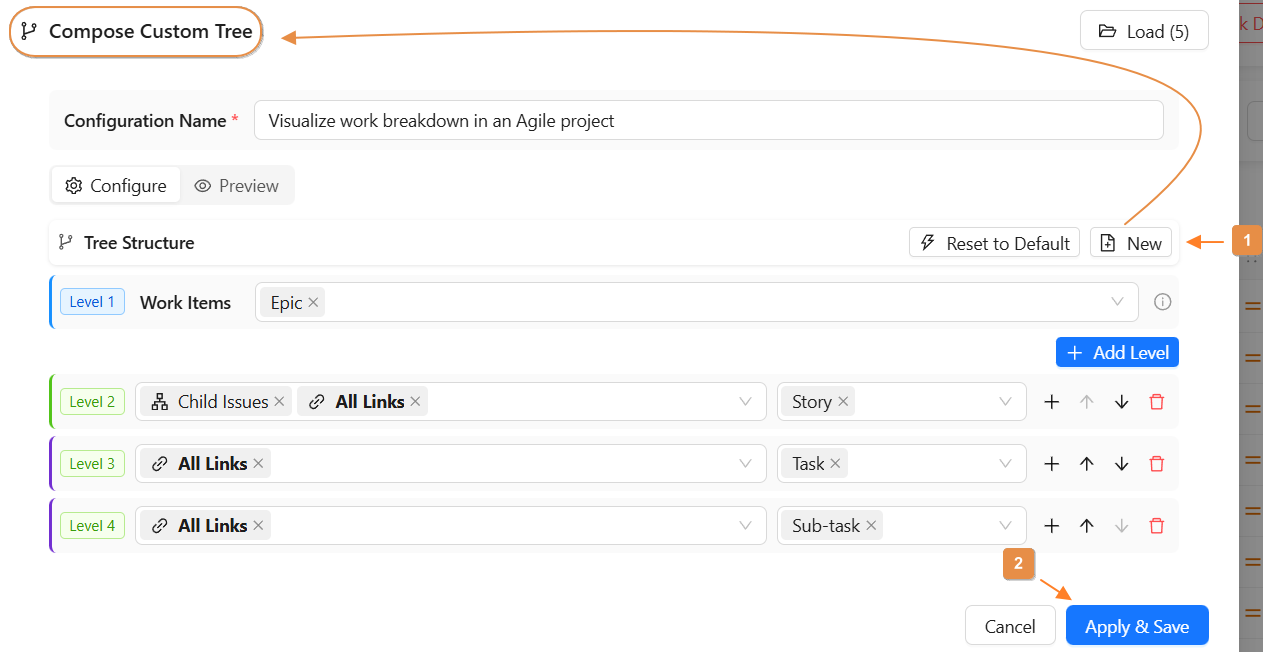Move Level 2 down with the arrow
The image size is (1263, 652).
click(x=1122, y=402)
